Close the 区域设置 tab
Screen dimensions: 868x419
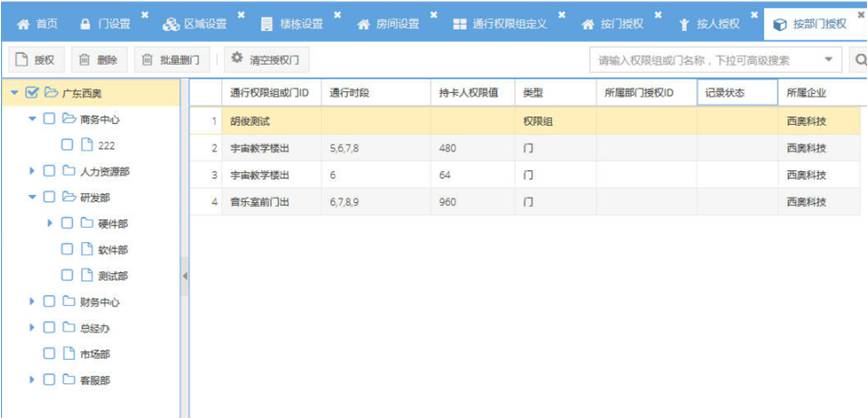pos(241,14)
